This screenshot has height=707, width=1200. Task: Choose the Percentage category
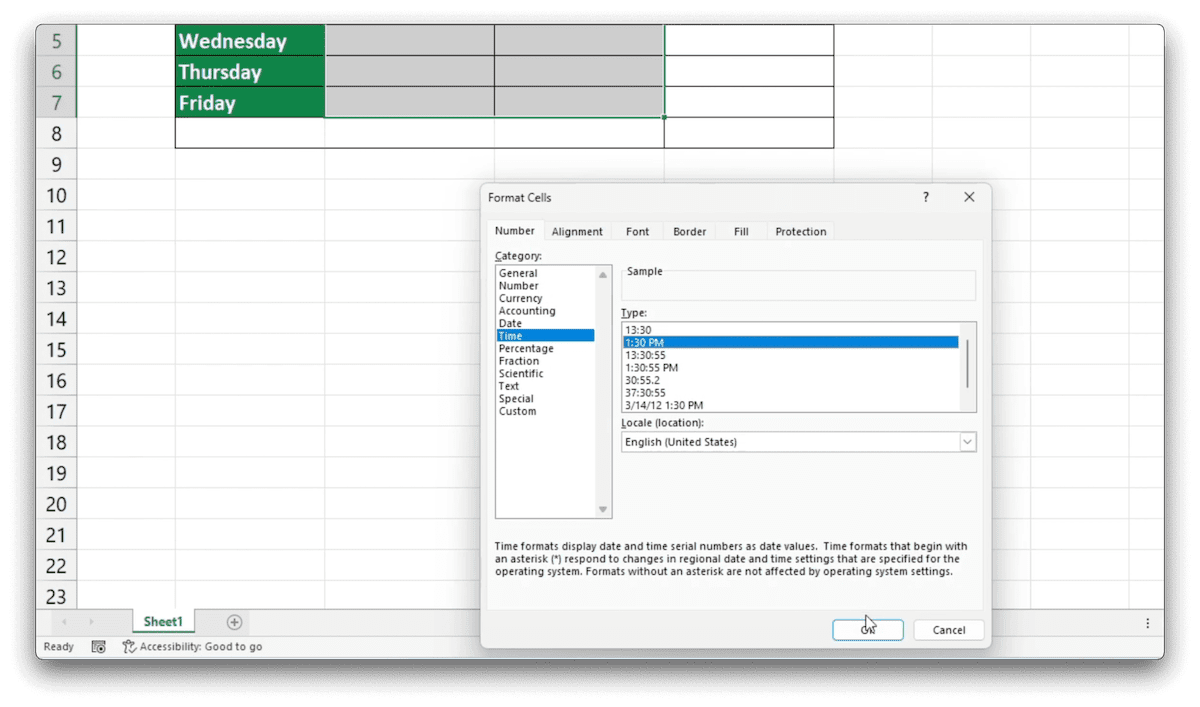pos(545,349)
